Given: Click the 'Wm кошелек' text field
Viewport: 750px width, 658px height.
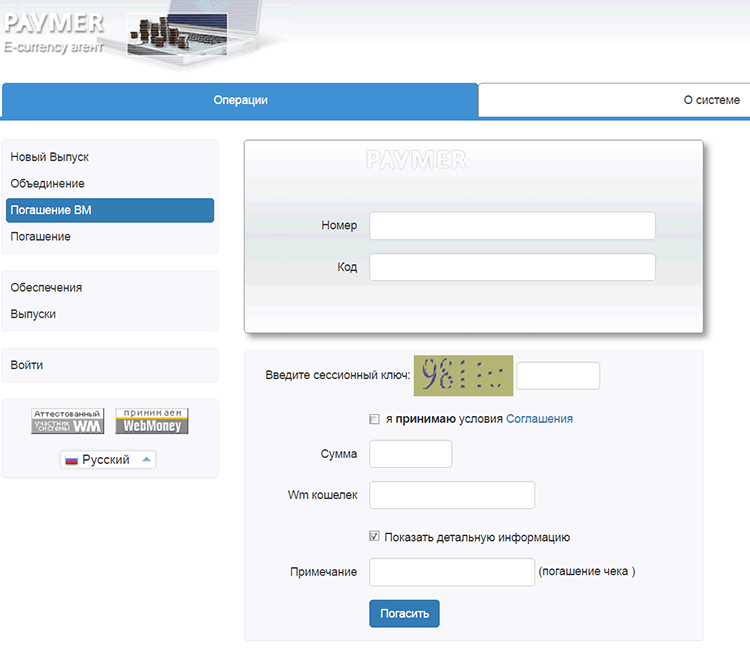Looking at the screenshot, I should click(x=452, y=495).
